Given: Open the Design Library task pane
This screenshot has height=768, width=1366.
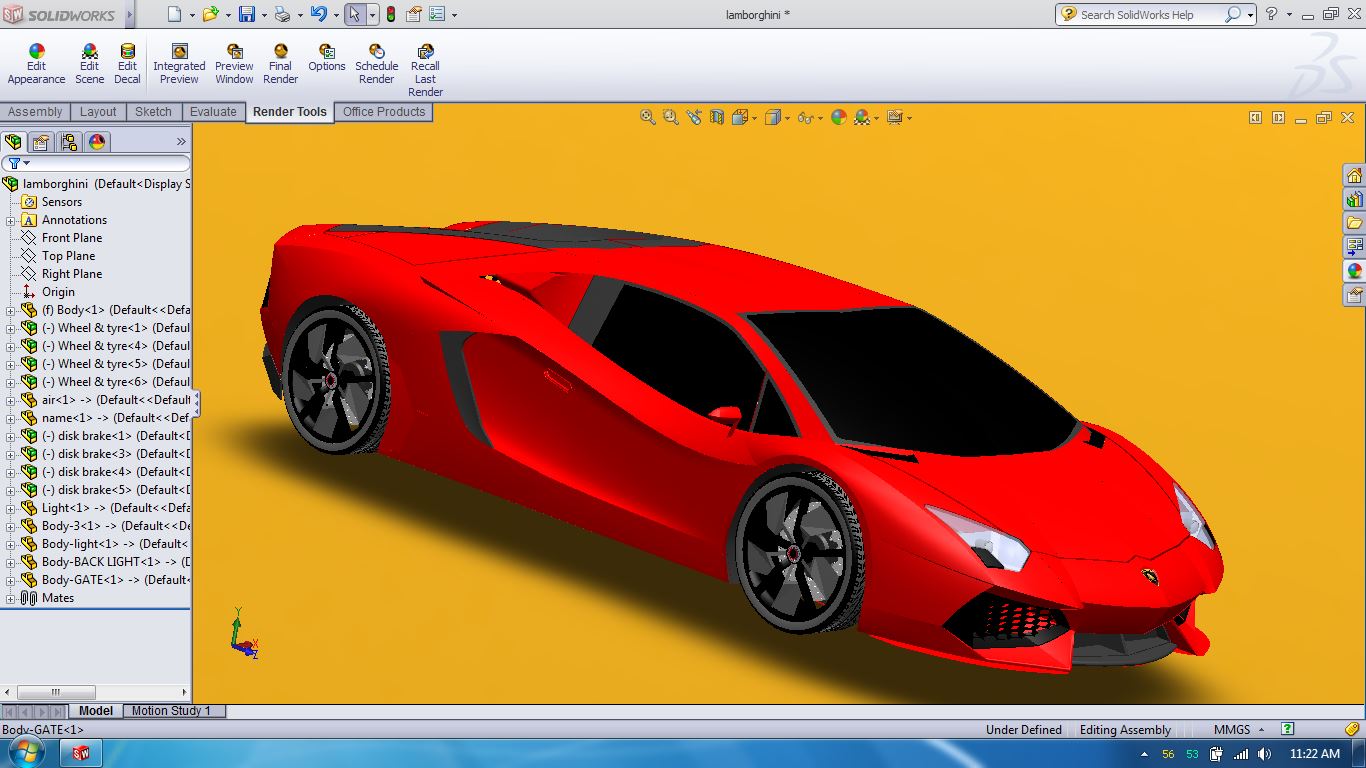Looking at the screenshot, I should [1354, 200].
